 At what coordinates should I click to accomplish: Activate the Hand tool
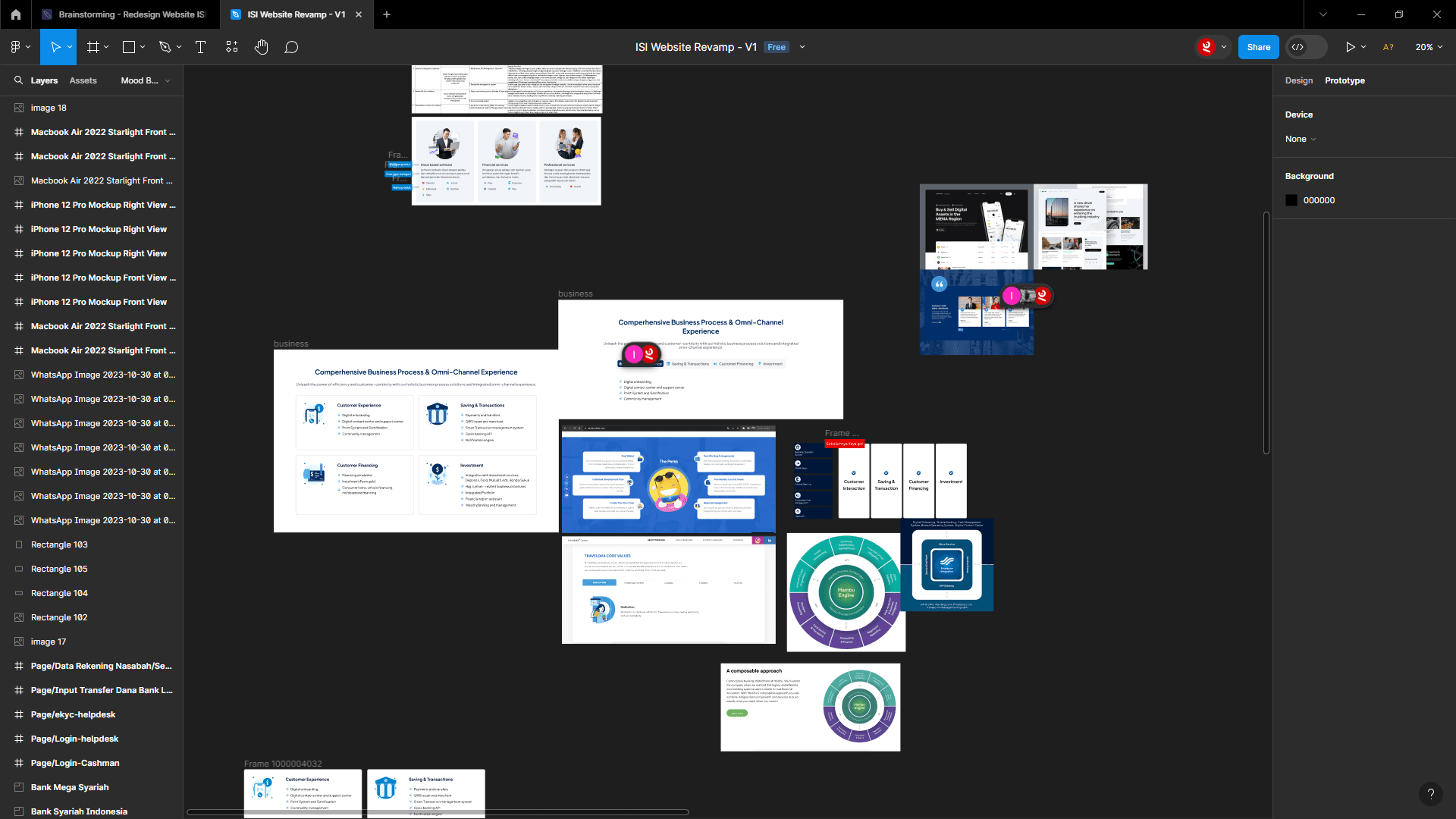point(262,47)
